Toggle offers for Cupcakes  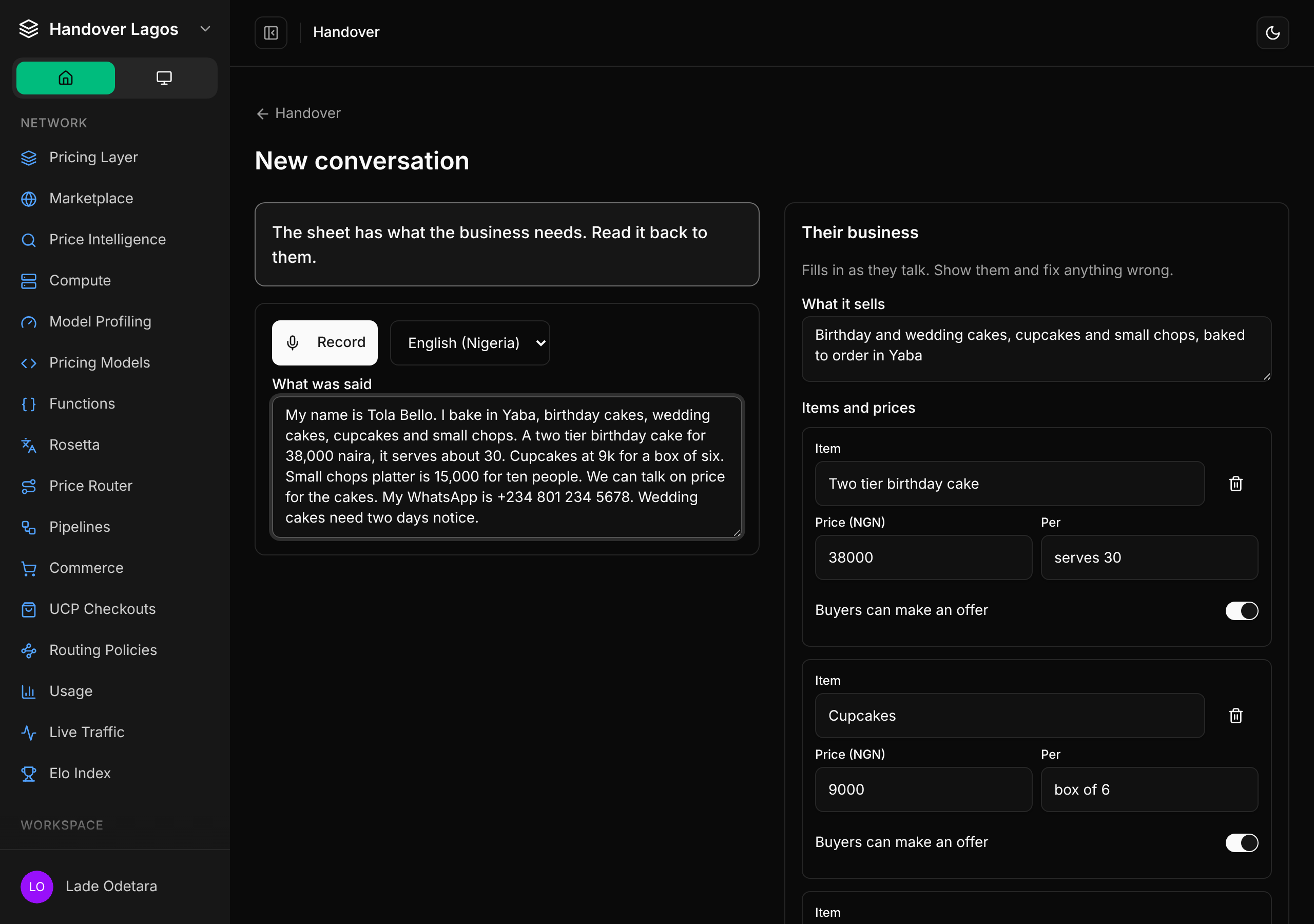1241,843
